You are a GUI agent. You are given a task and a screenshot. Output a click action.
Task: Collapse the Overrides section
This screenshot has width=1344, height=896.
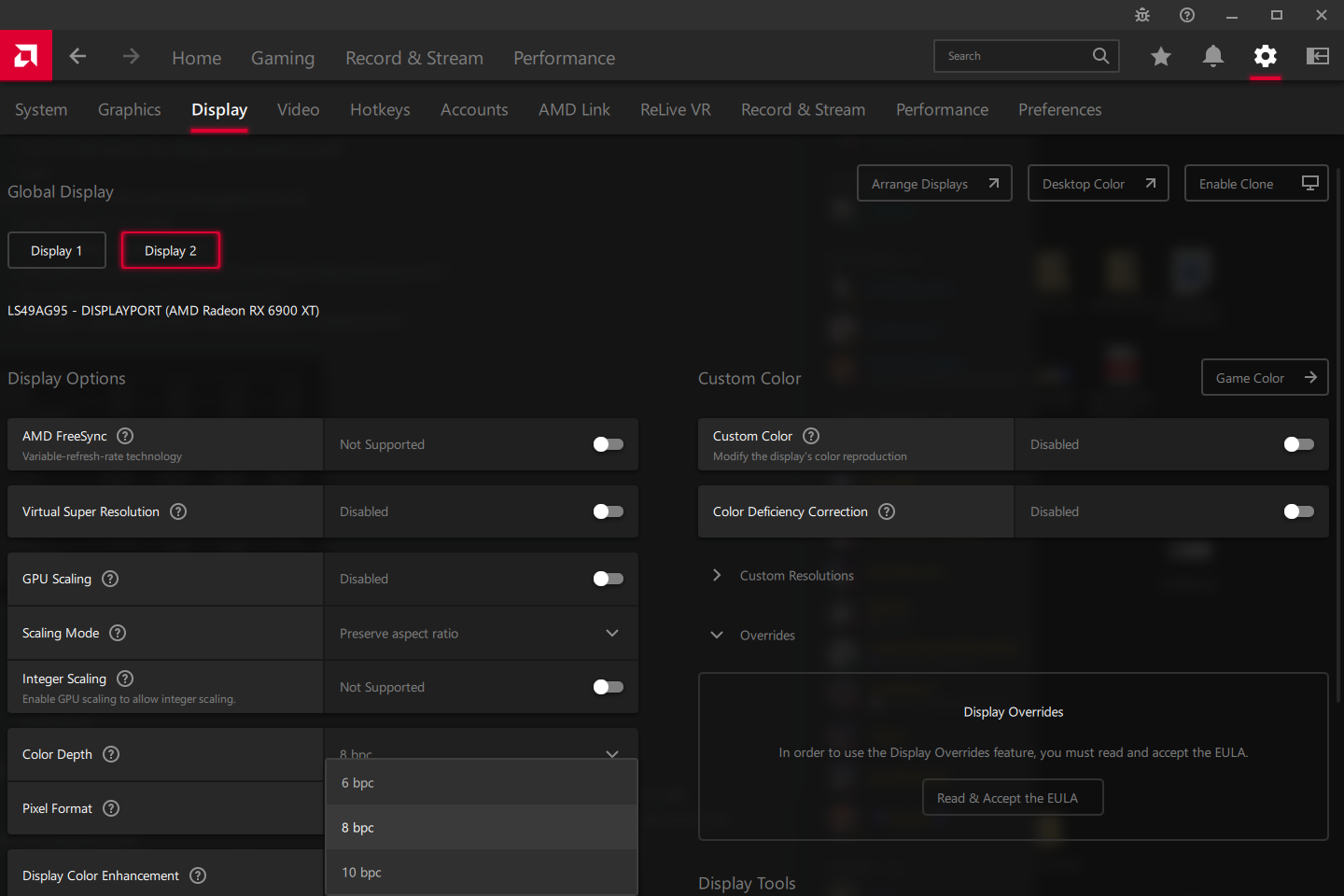[x=753, y=635]
